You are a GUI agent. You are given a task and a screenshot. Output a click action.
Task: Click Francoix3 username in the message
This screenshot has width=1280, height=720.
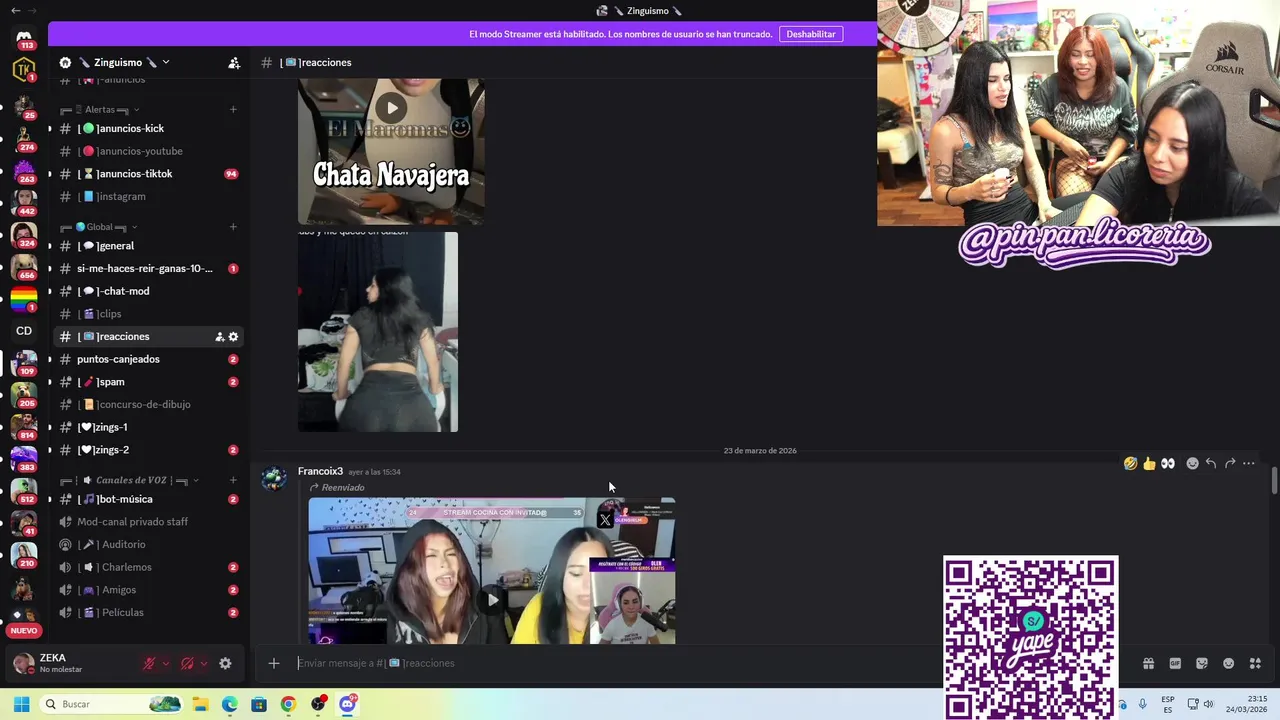coord(320,471)
